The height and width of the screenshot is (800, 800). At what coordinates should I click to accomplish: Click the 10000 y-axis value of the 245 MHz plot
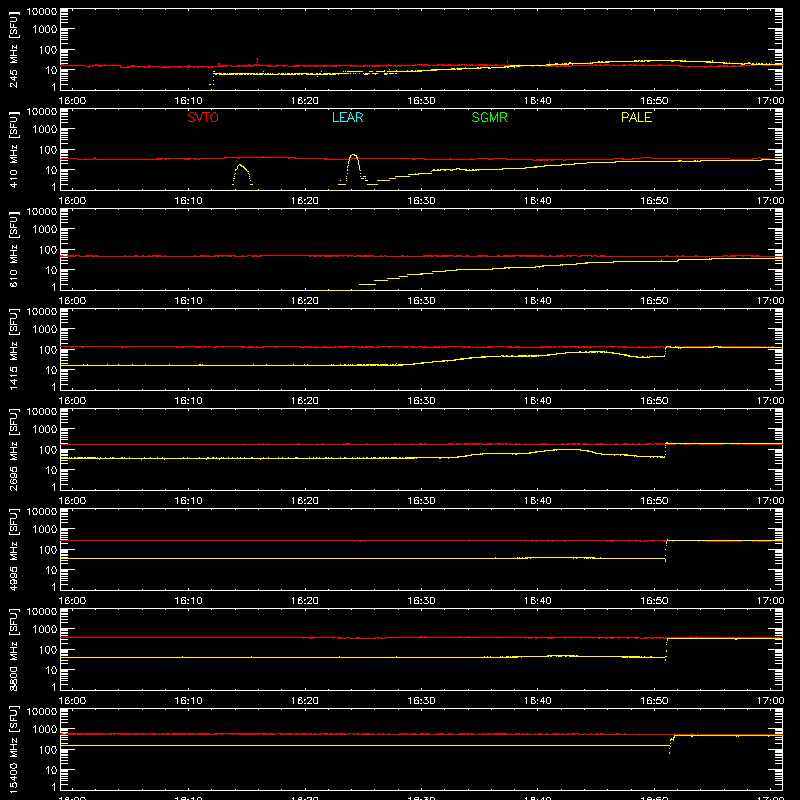(x=42, y=12)
